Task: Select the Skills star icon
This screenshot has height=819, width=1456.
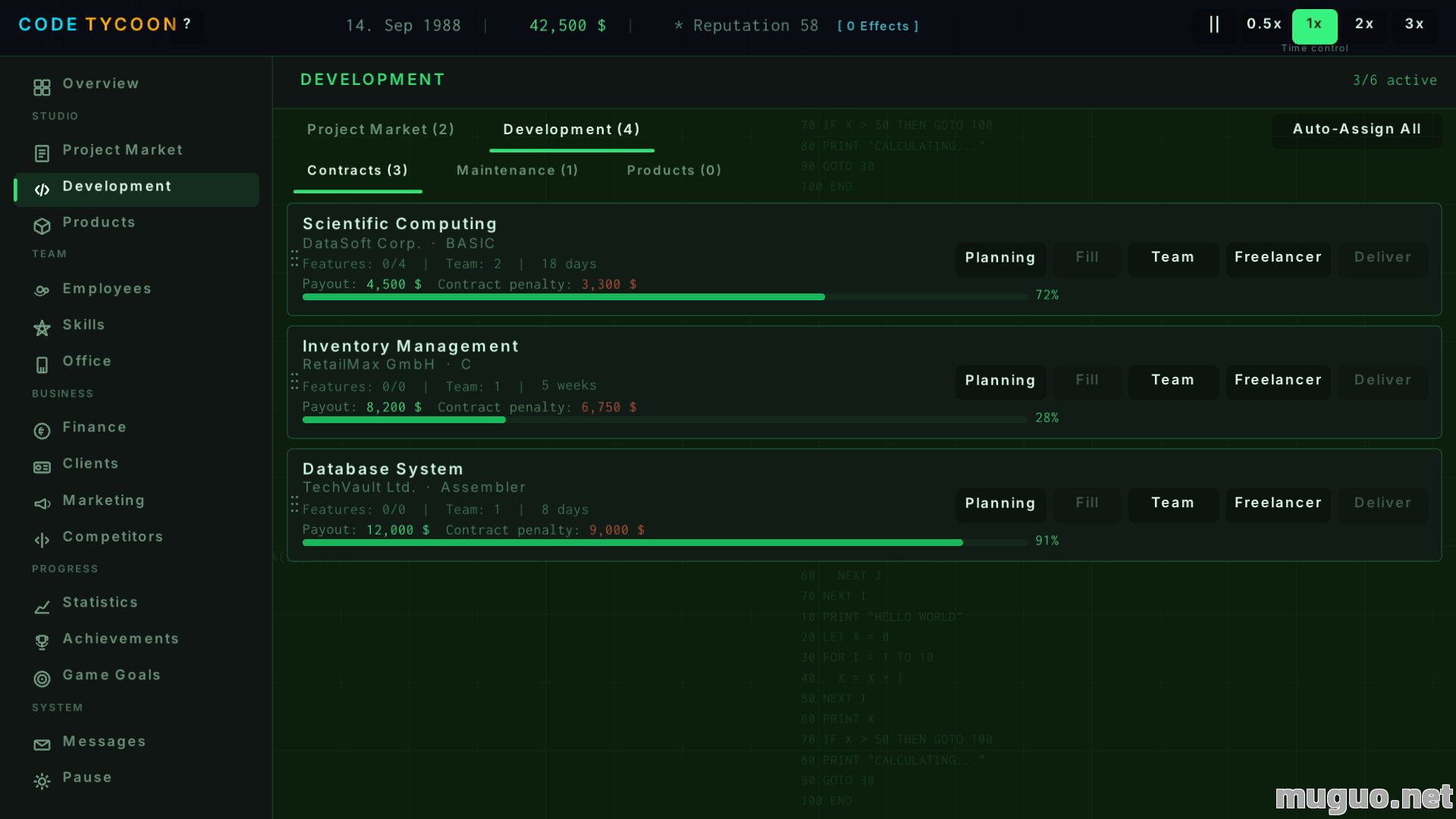Action: 42,328
